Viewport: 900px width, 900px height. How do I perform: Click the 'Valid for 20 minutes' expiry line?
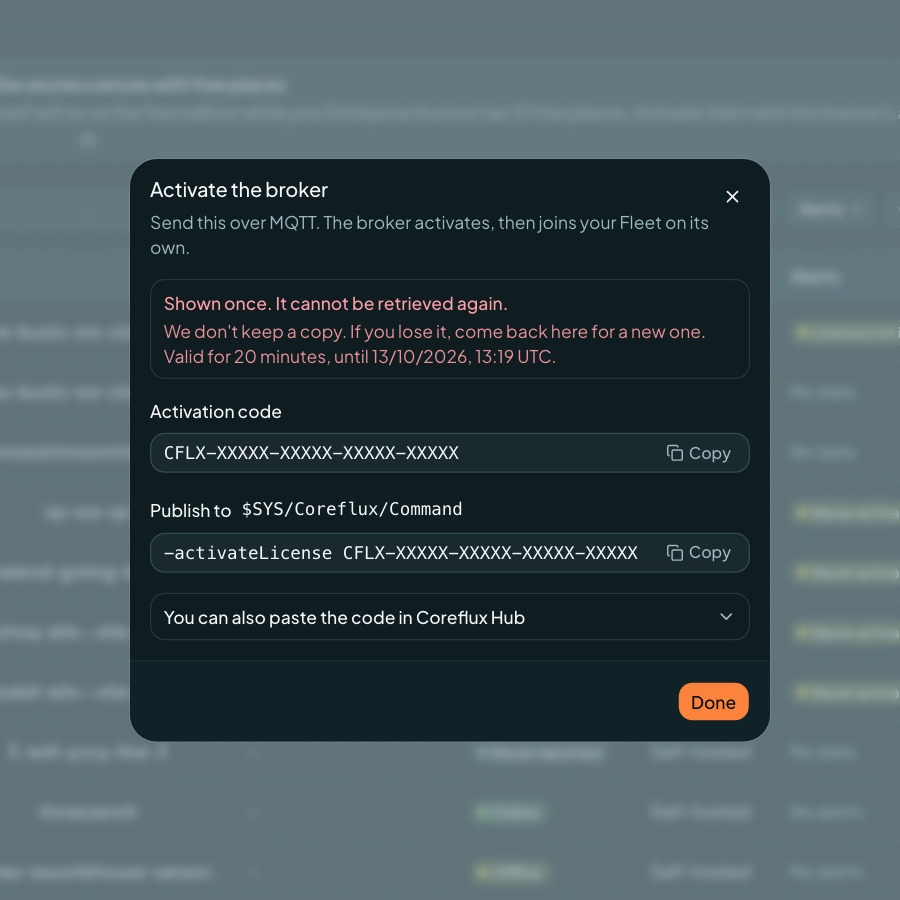(359, 356)
